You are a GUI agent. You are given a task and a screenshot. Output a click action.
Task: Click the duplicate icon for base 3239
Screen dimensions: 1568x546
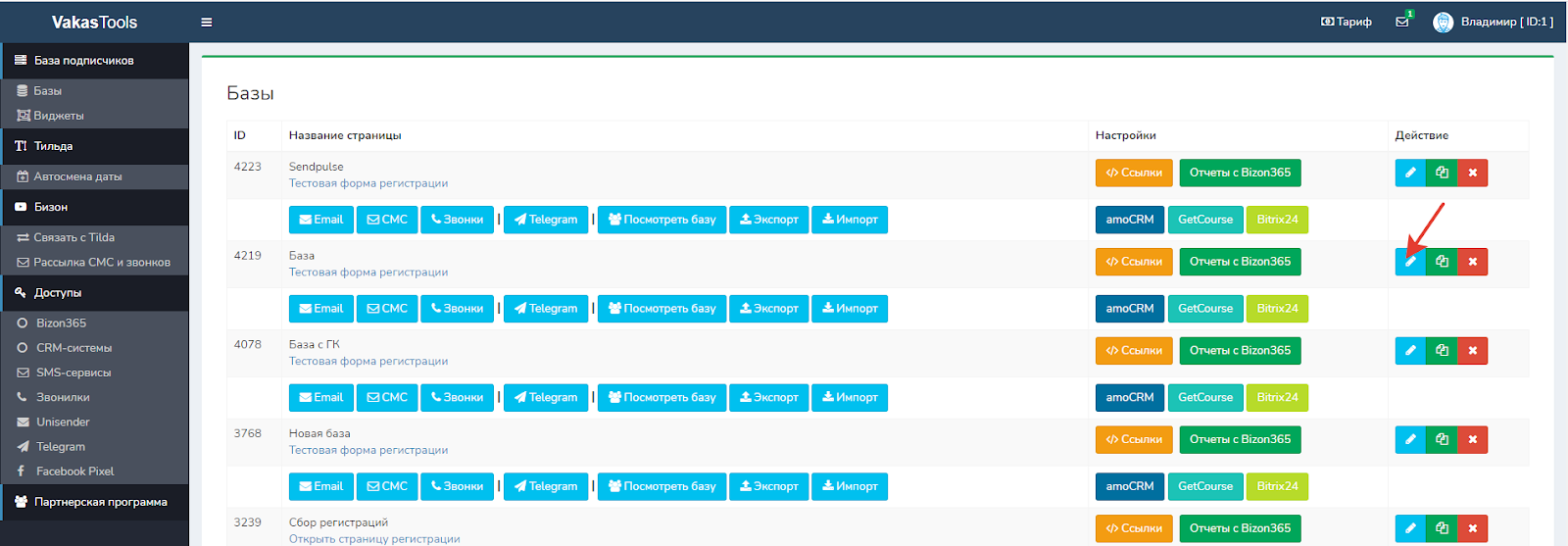(x=1442, y=528)
